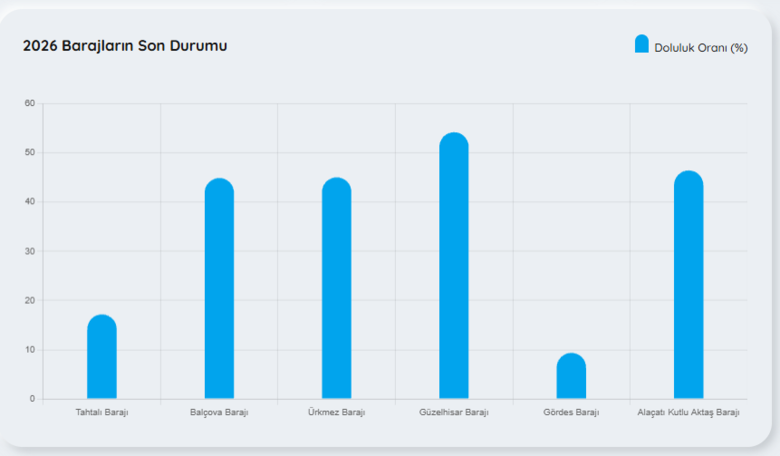The image size is (780, 456).
Task: Select the 10 tick on y-axis
Action: pos(30,350)
